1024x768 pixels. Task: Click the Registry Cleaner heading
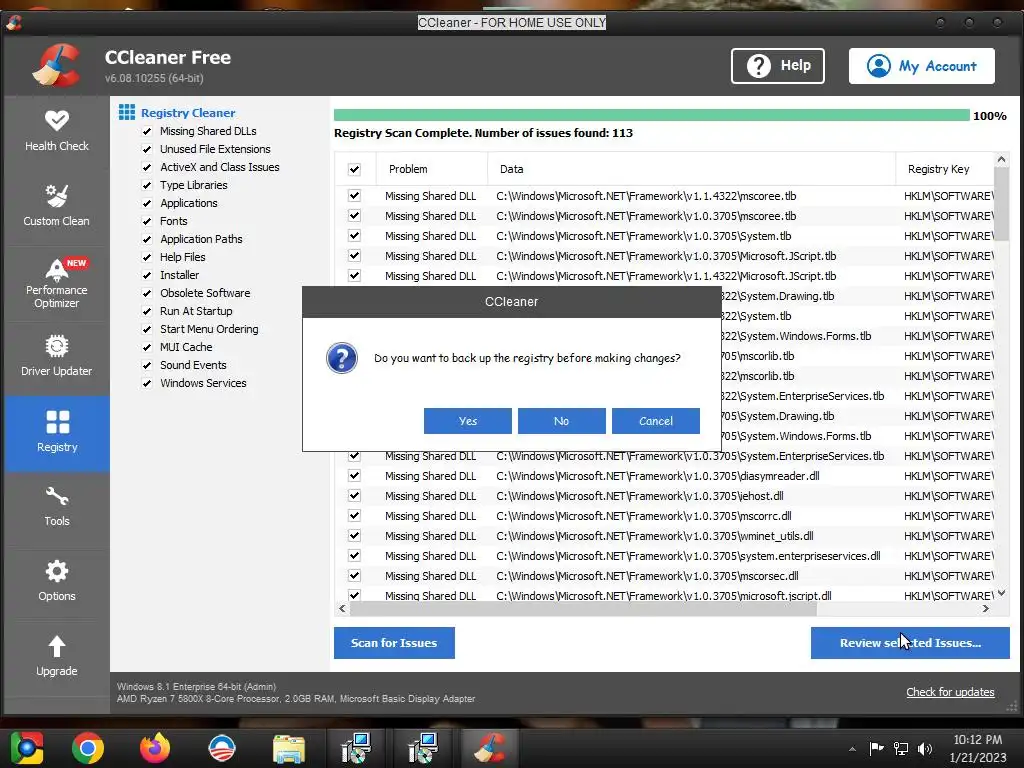(x=188, y=113)
